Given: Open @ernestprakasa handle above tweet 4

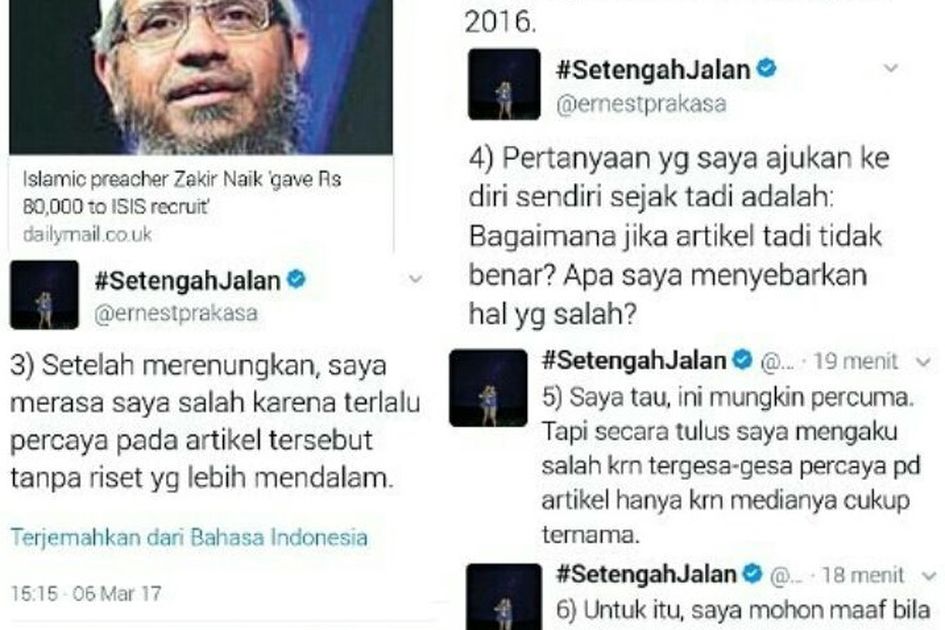Looking at the screenshot, I should (x=641, y=104).
